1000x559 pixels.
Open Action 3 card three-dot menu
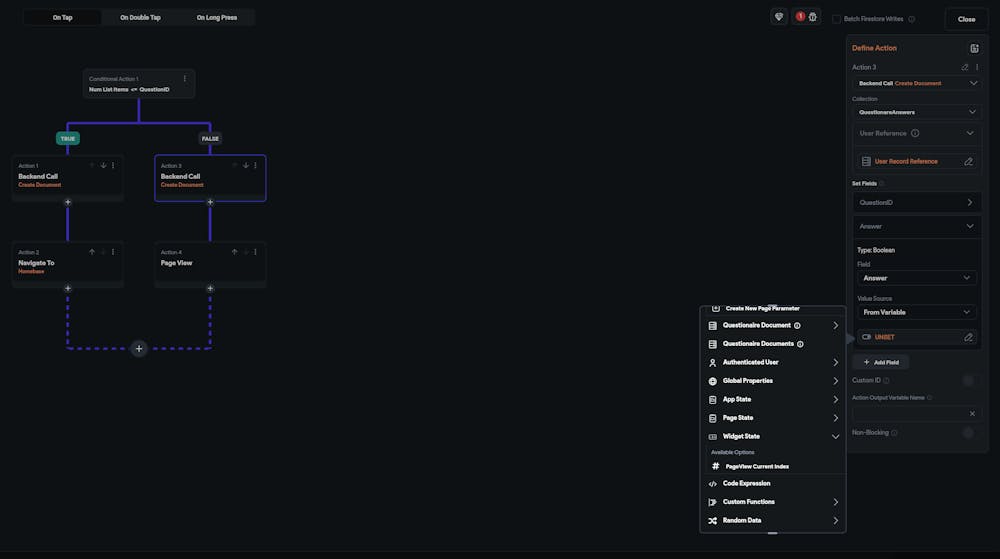coord(255,165)
